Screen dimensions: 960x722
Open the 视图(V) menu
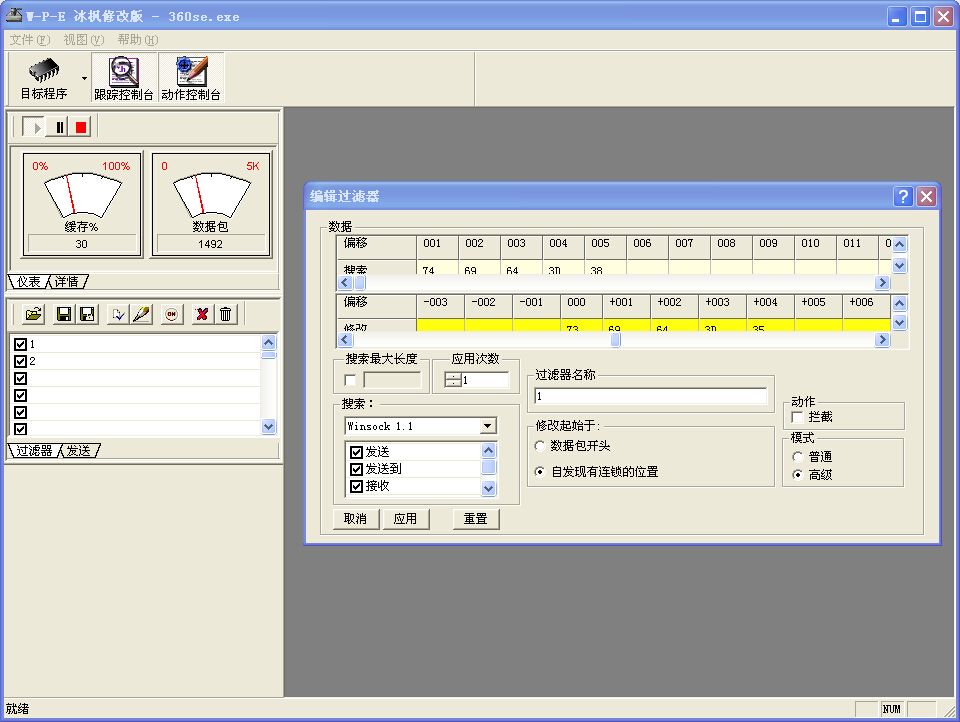click(84, 40)
